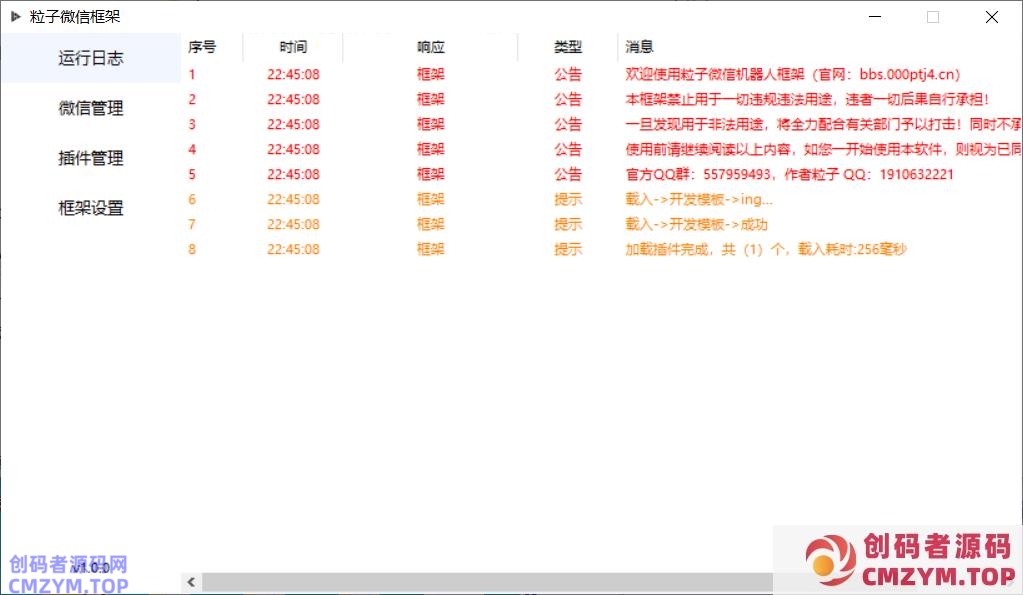This screenshot has width=1023, height=595.
Task: Click the 粒子微信框架 title bar app icon
Action: coord(15,16)
